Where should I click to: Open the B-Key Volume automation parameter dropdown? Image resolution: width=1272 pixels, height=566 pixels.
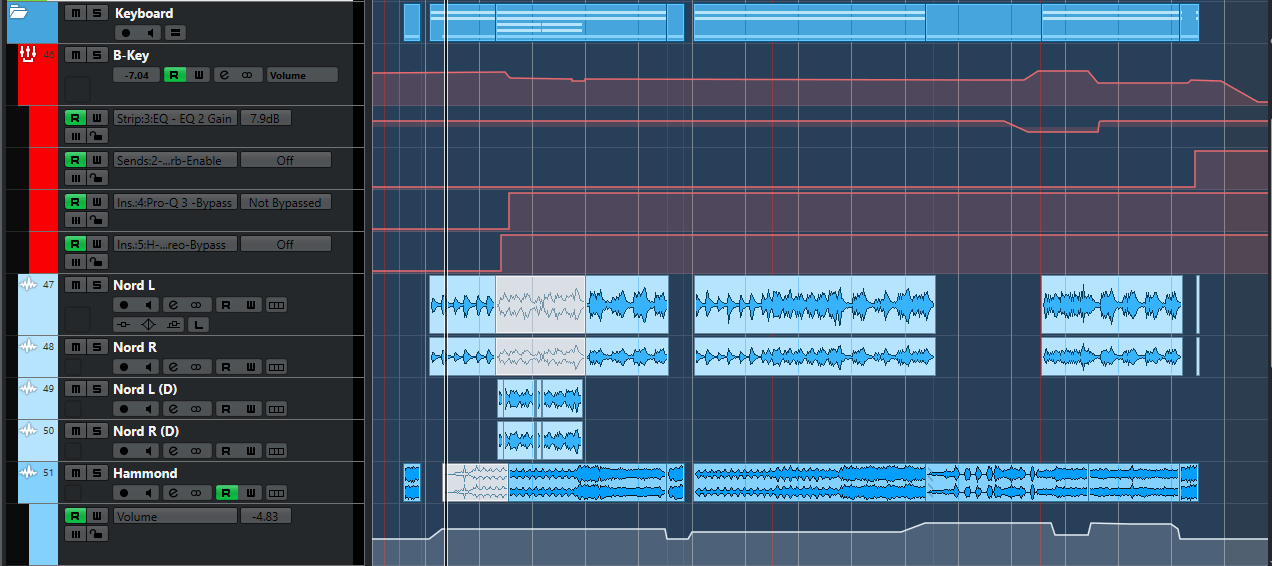point(301,75)
